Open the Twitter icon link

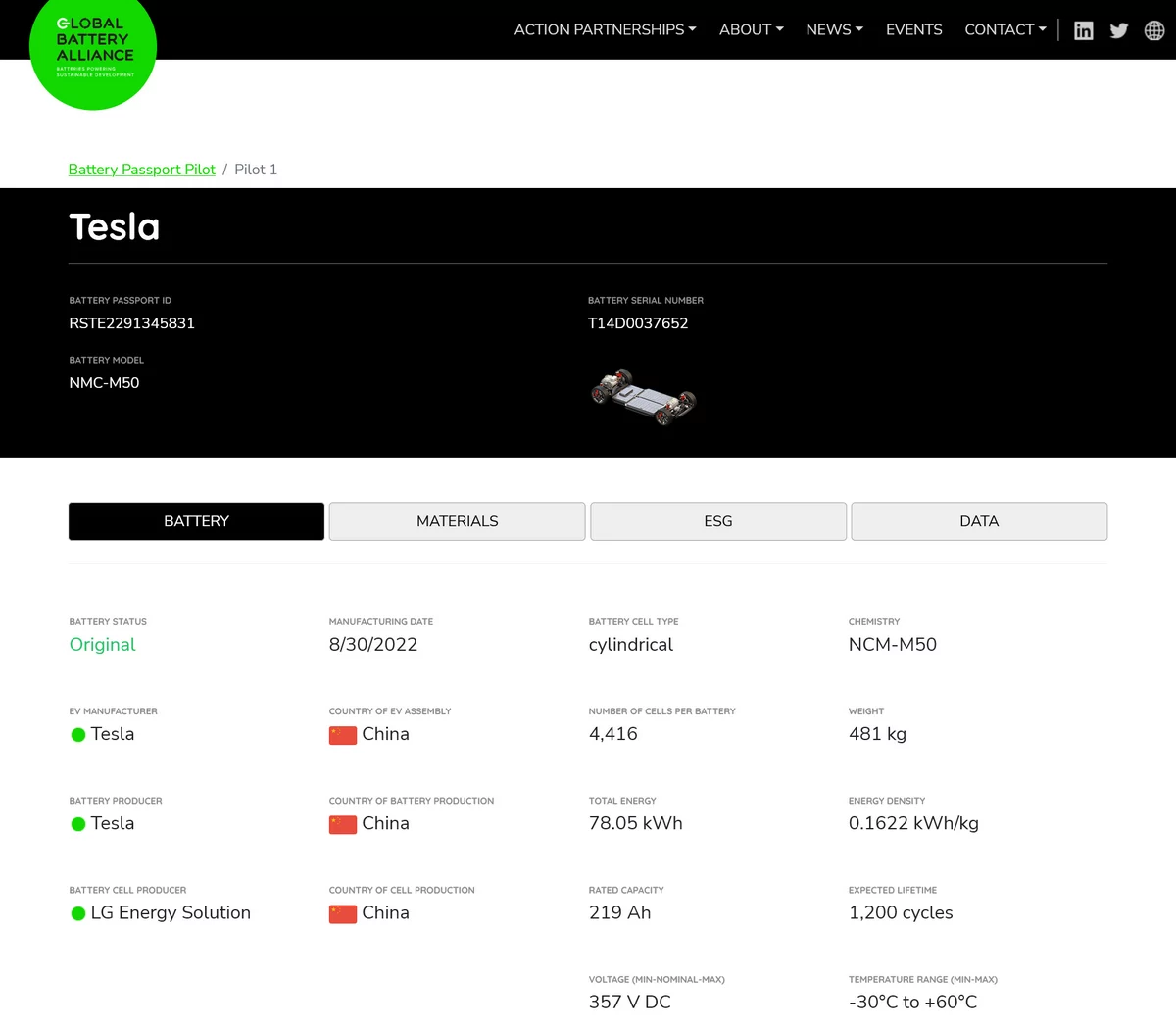click(1119, 30)
